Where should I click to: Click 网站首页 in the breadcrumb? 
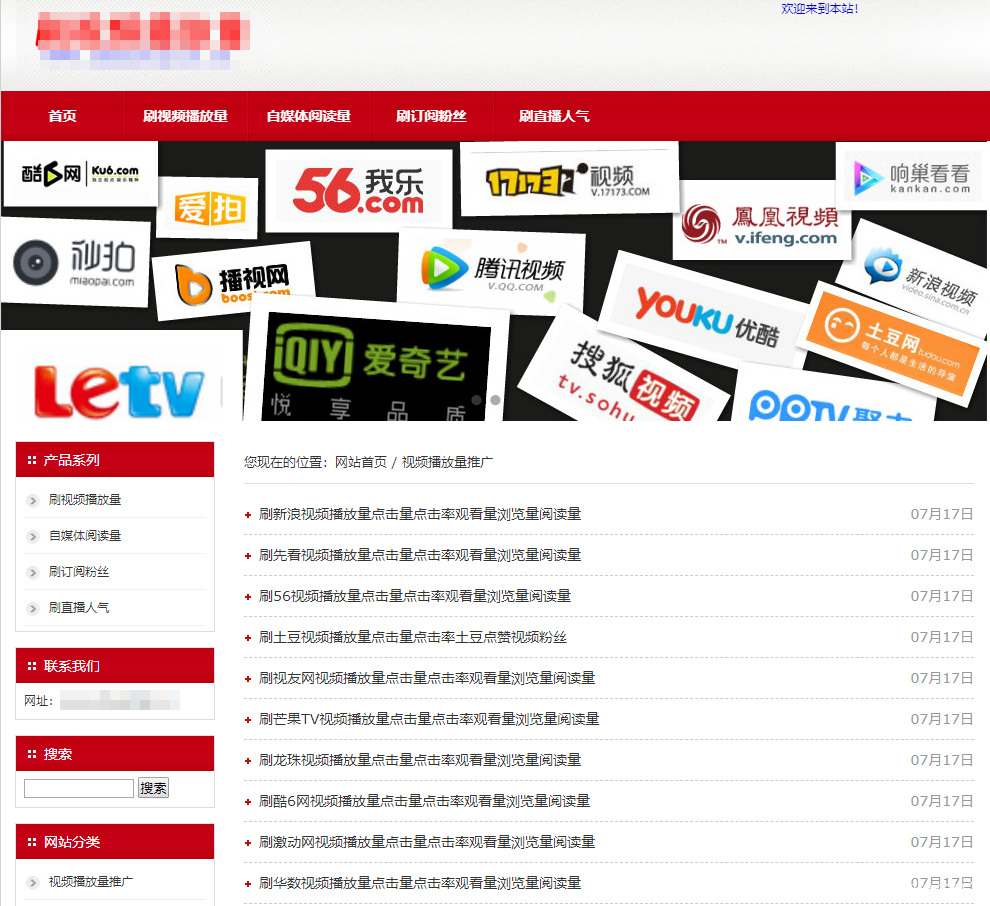click(361, 462)
